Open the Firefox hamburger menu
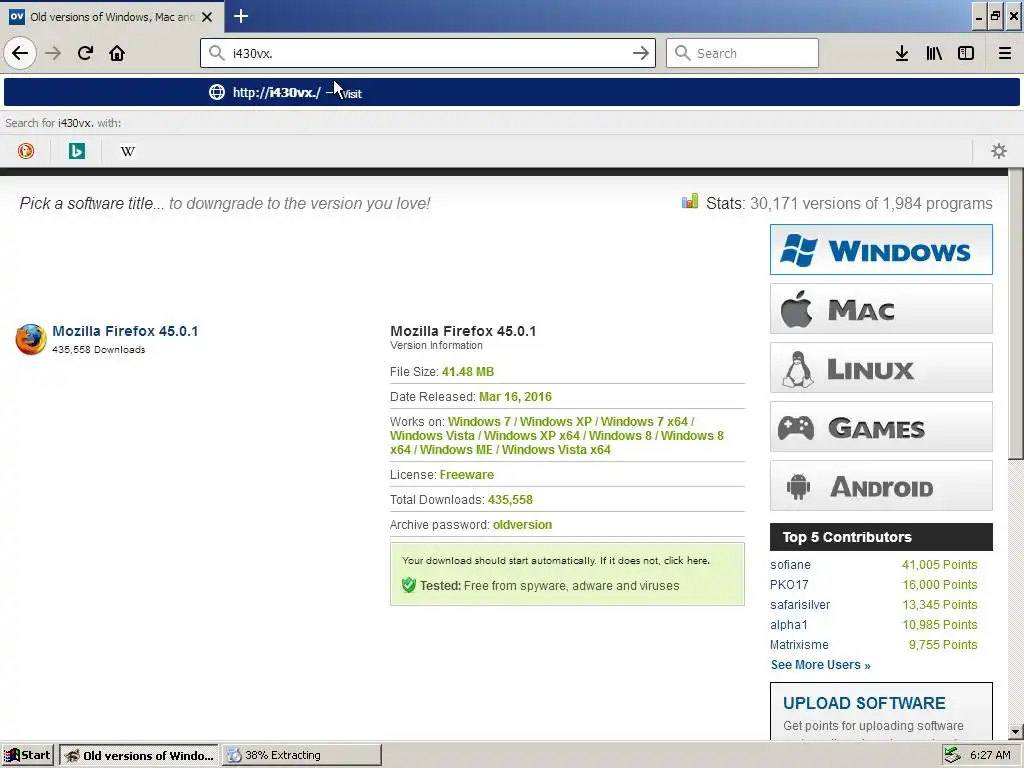The height and width of the screenshot is (768, 1024). 1005,53
